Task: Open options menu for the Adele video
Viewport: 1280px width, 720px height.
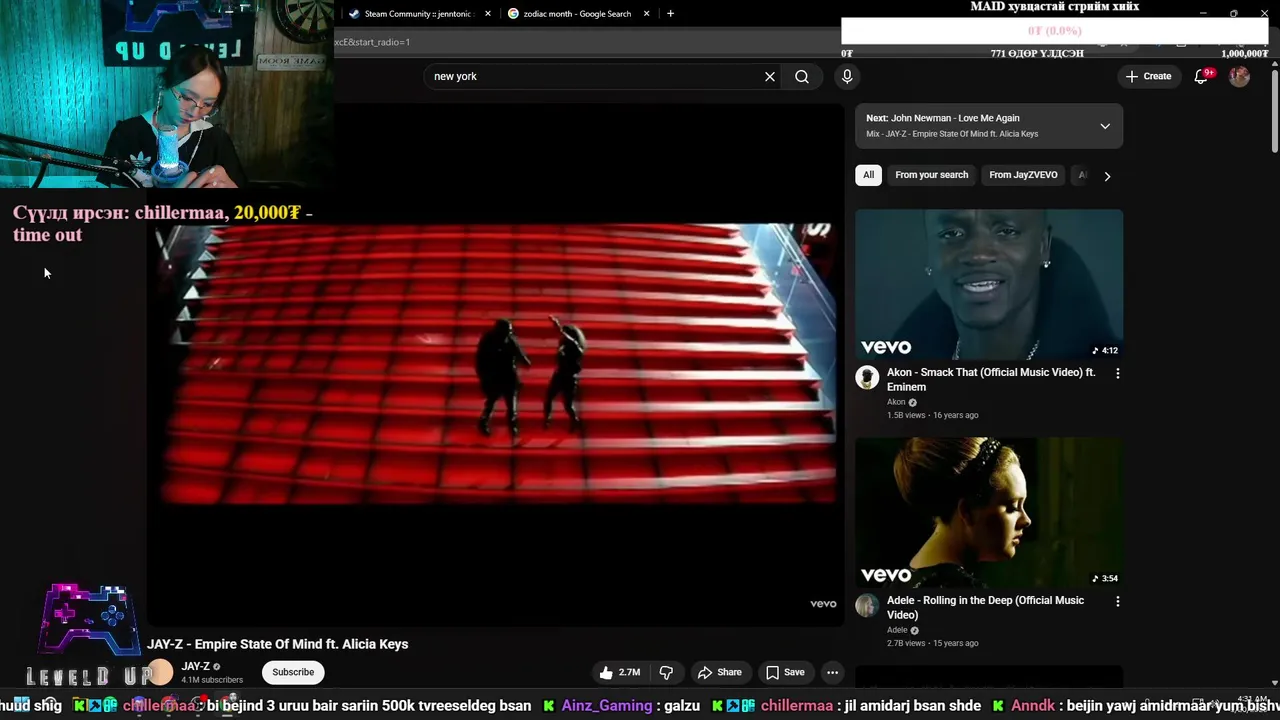Action: 1117,601
